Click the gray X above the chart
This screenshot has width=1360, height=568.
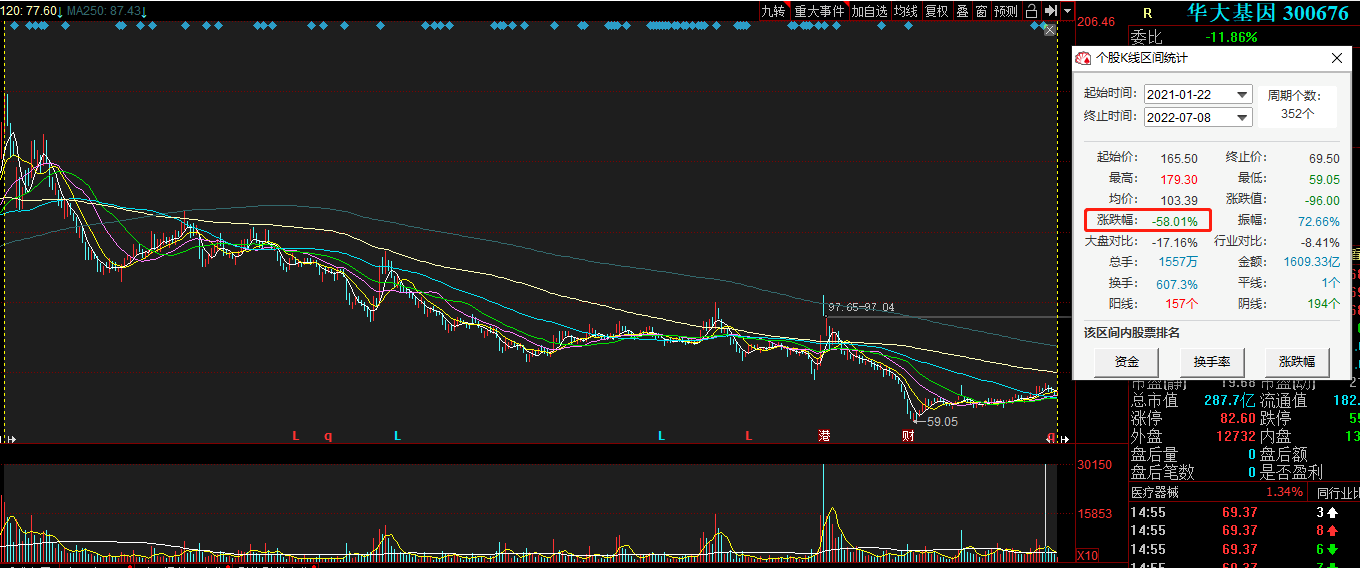click(x=1050, y=31)
